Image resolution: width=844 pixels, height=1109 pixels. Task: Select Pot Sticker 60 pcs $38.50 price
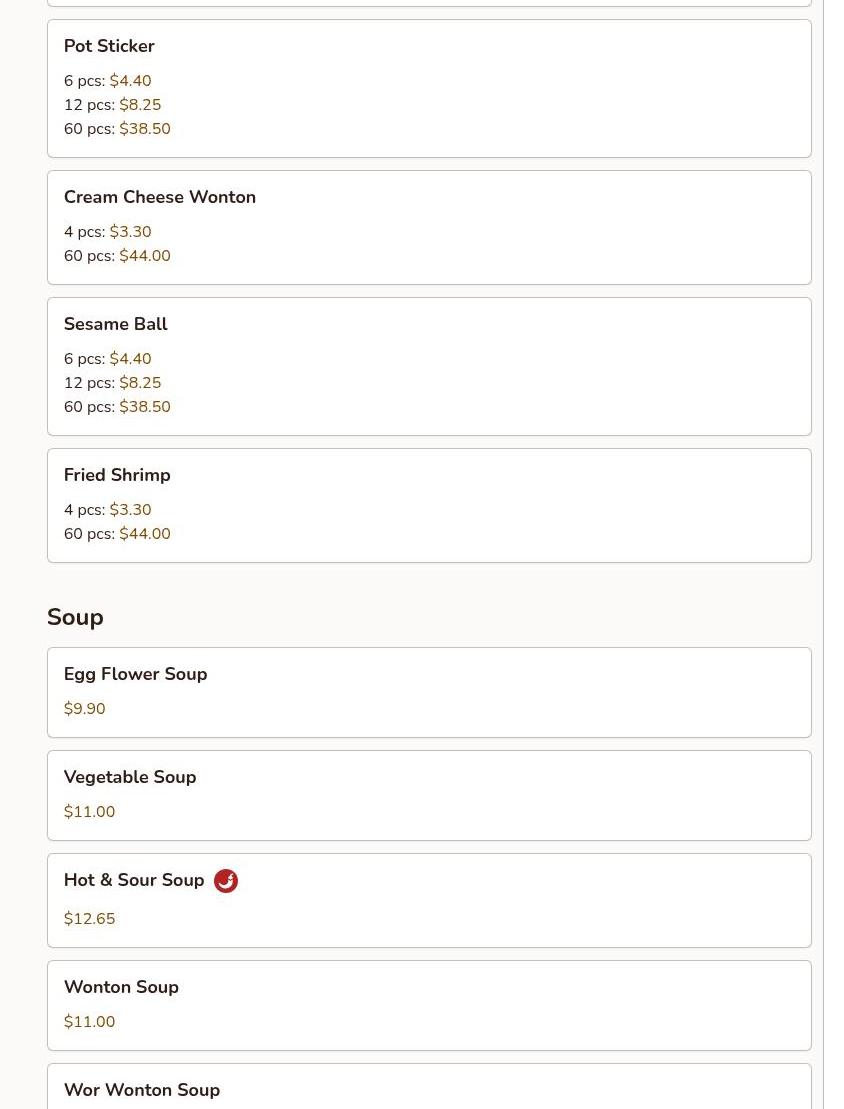point(117,129)
